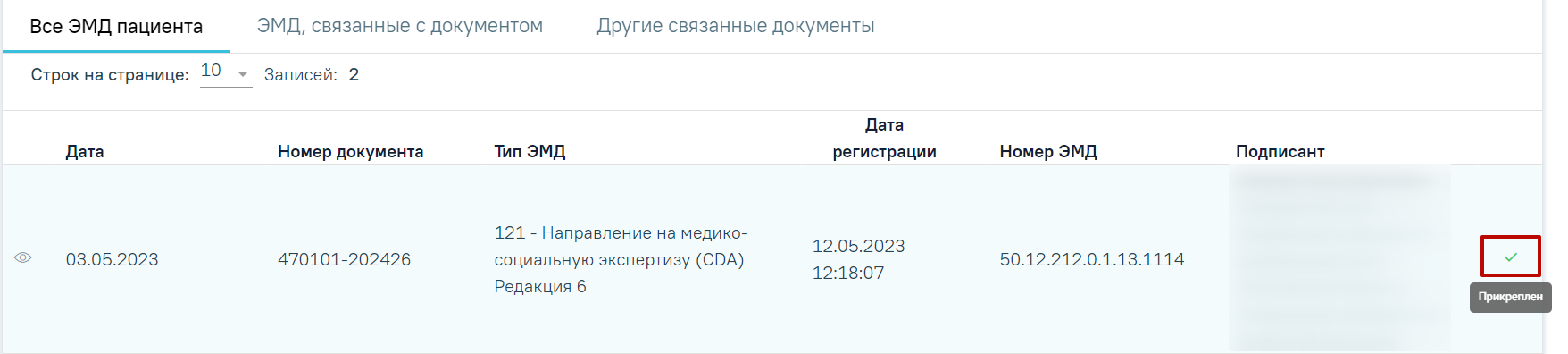Select the row date 03.05.2023
The image size is (1568, 354).
coord(112,259)
